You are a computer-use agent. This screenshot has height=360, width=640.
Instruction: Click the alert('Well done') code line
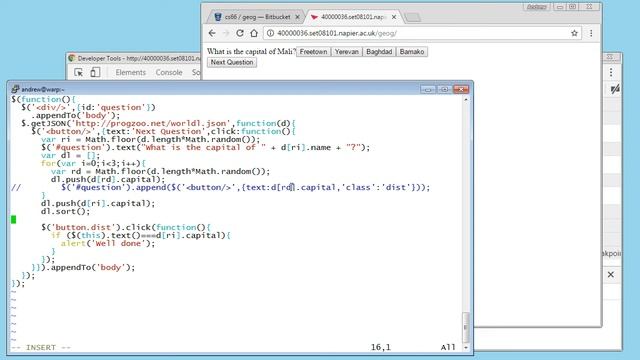(108, 243)
